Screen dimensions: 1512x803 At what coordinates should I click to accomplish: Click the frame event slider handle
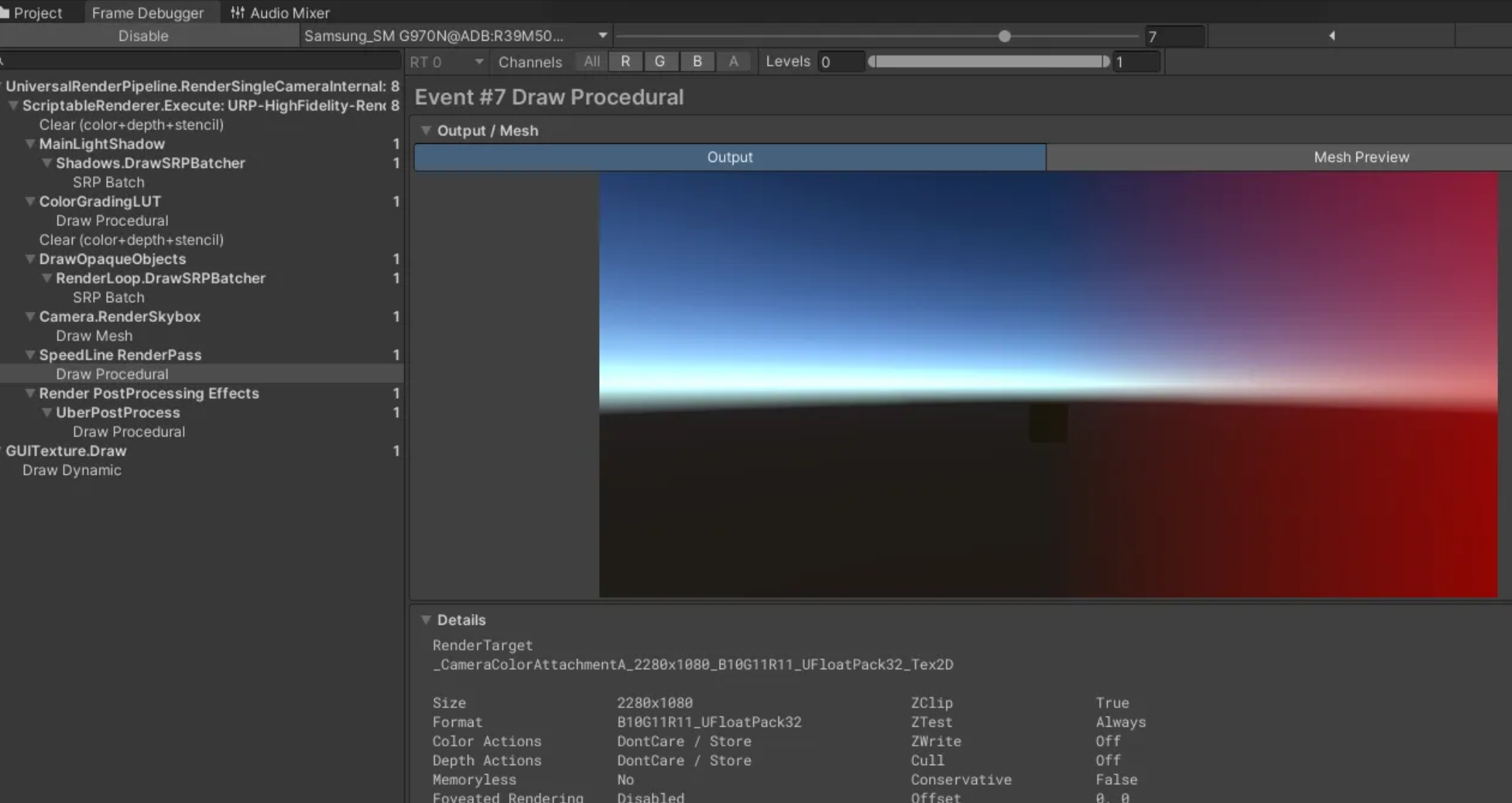[x=1005, y=36]
